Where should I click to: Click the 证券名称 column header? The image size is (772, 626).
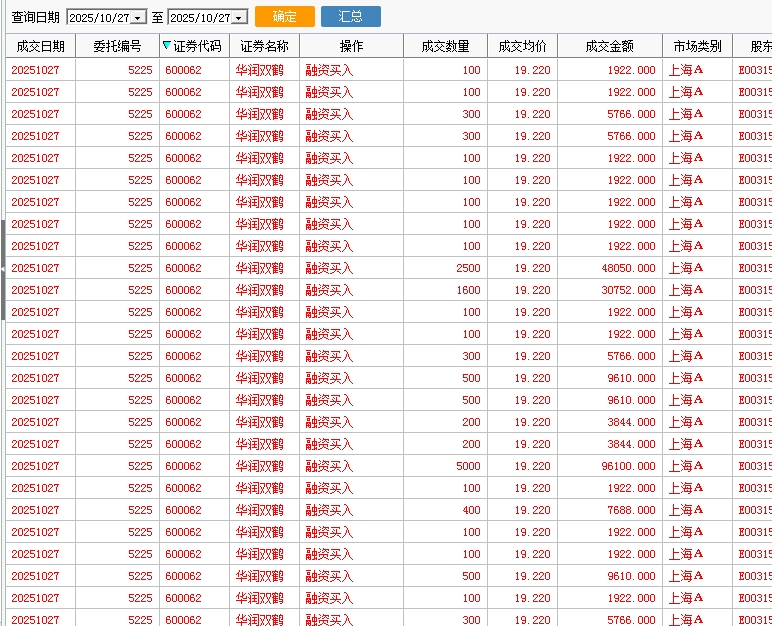pos(264,46)
